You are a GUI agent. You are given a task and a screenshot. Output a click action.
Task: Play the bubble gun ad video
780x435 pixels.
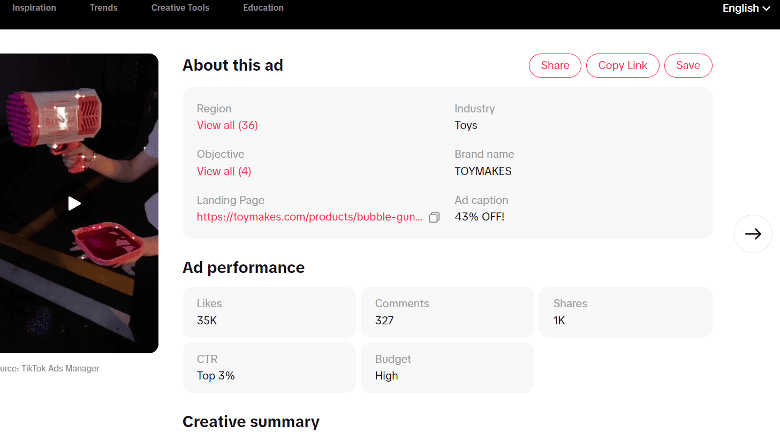pyautogui.click(x=74, y=204)
